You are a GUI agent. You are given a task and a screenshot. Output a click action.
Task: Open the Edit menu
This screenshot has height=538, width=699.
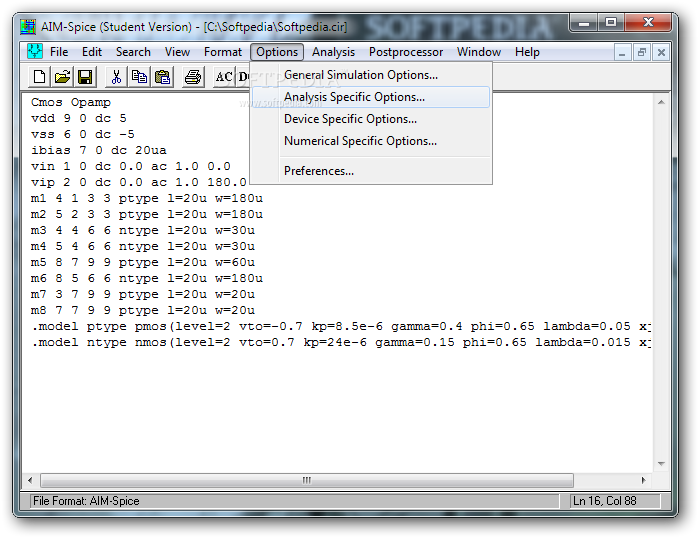pos(92,52)
